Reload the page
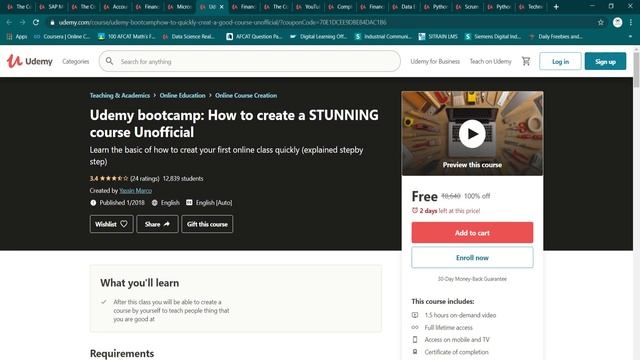This screenshot has height=360, width=640. (x=36, y=22)
